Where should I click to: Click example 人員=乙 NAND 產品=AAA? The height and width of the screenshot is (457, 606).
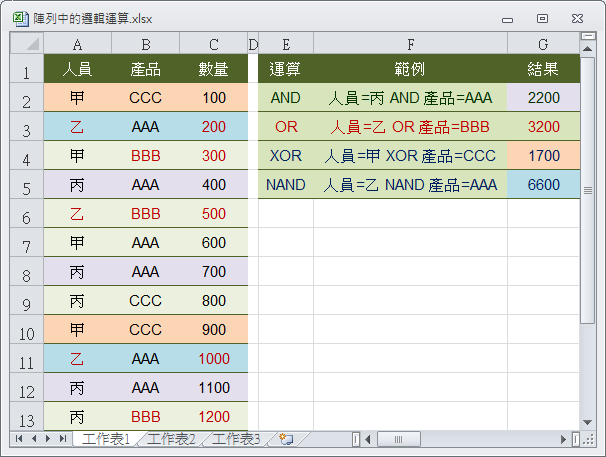click(x=410, y=184)
